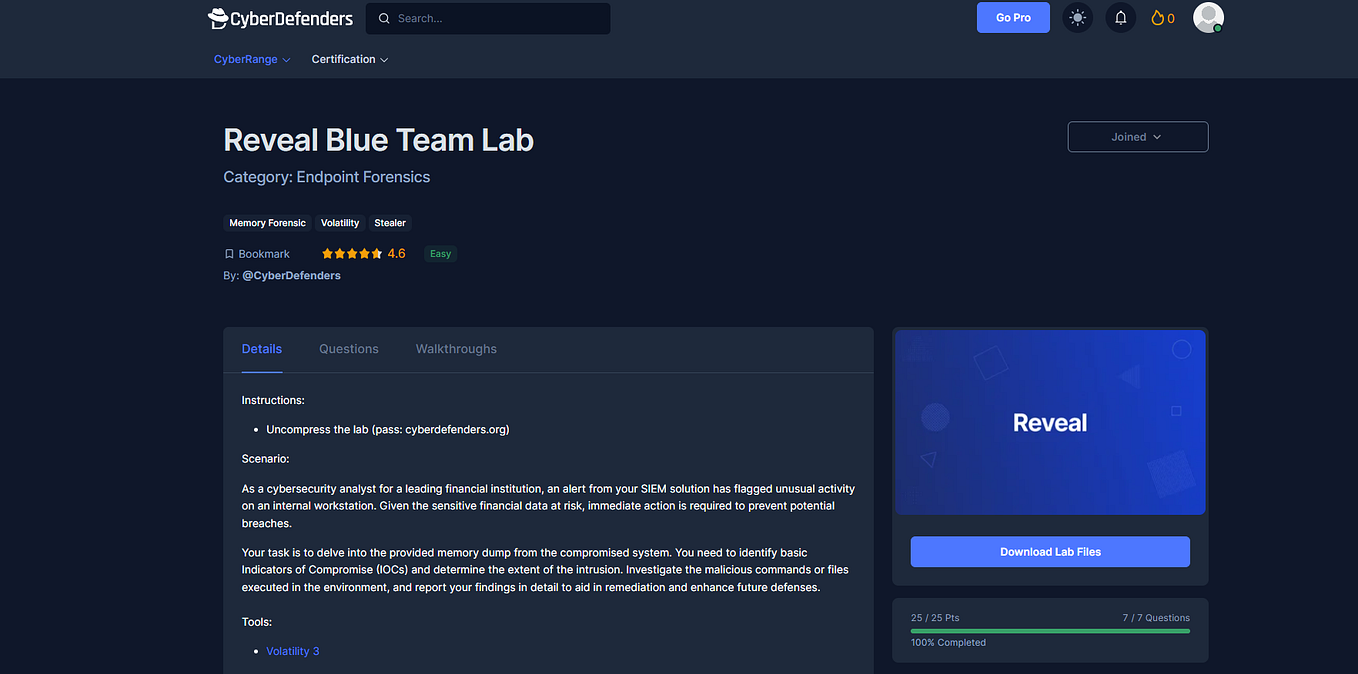The image size is (1358, 674).
Task: Click the Tools: heading
Action: (x=257, y=622)
